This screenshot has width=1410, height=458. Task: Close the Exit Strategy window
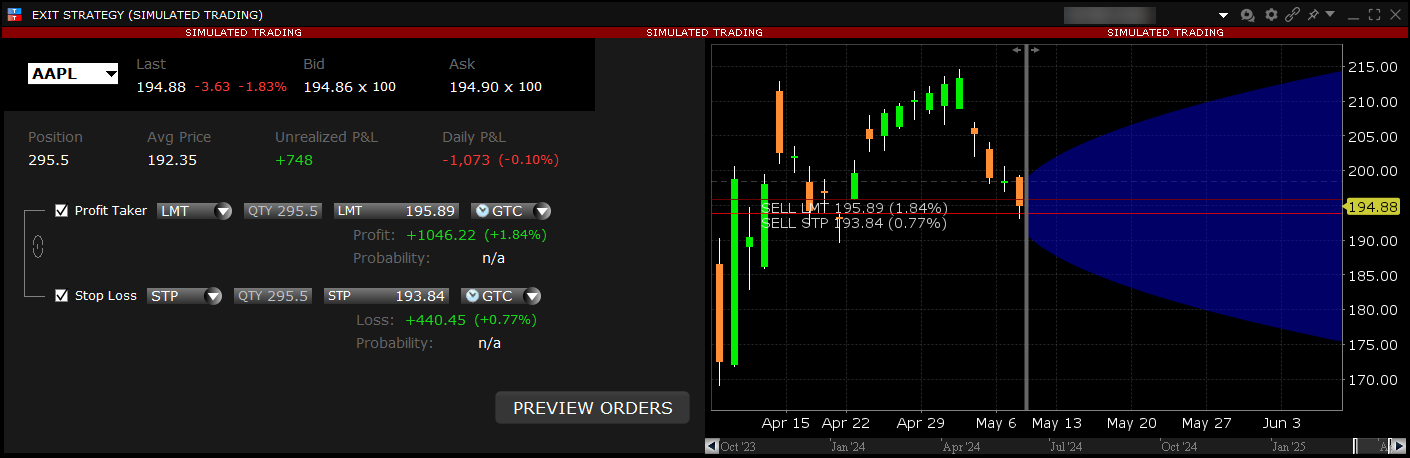point(1394,15)
